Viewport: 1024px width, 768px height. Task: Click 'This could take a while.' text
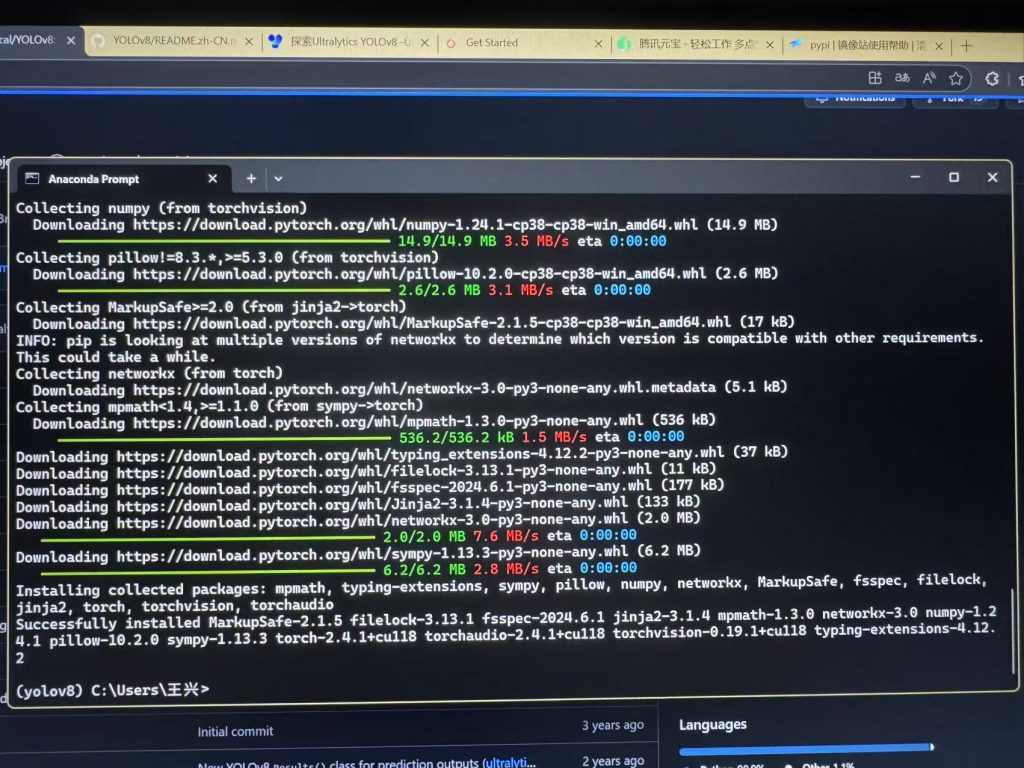pos(116,357)
